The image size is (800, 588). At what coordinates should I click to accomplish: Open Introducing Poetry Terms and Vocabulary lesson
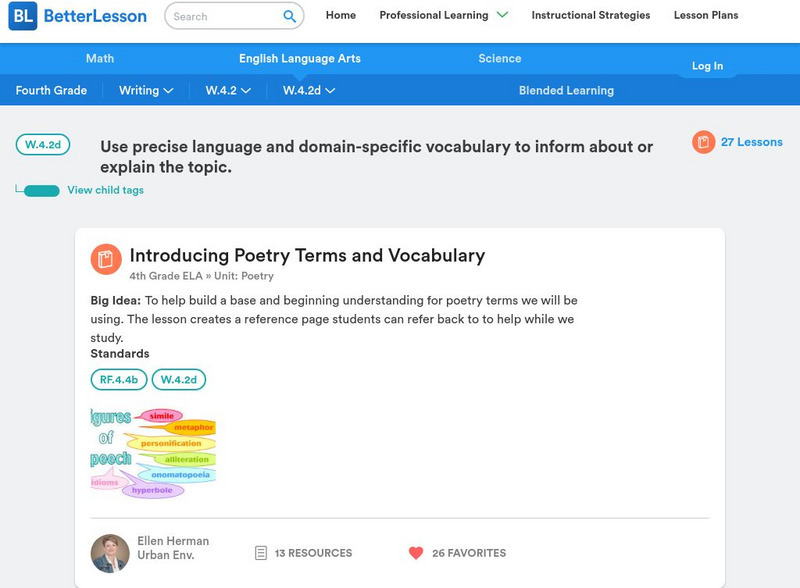click(x=307, y=255)
